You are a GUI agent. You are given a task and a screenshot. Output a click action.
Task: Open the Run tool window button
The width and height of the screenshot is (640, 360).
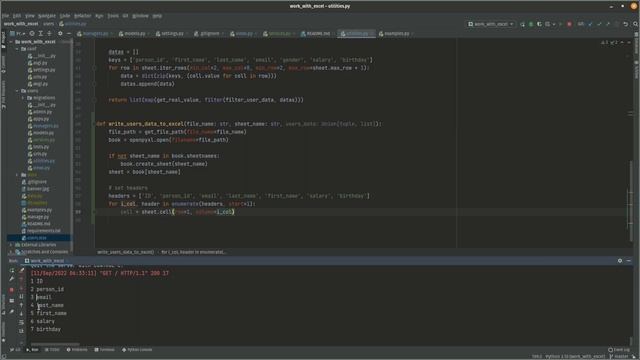33,350
